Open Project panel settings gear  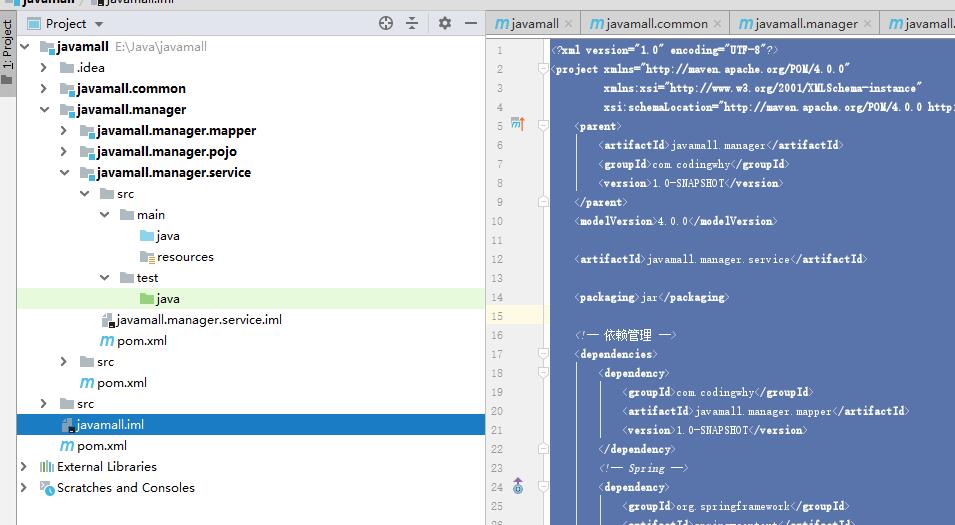445,23
